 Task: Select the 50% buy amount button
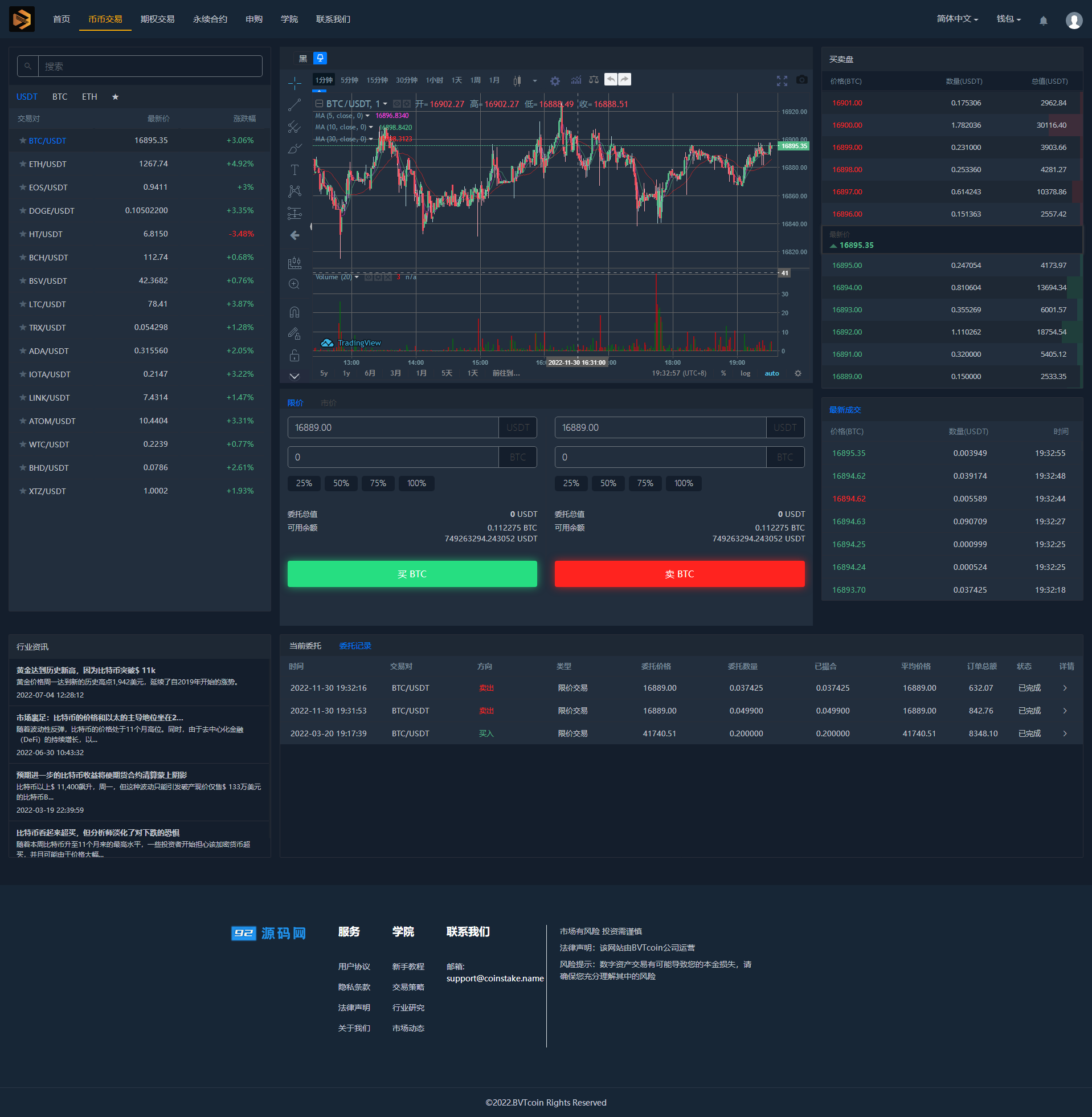[341, 483]
